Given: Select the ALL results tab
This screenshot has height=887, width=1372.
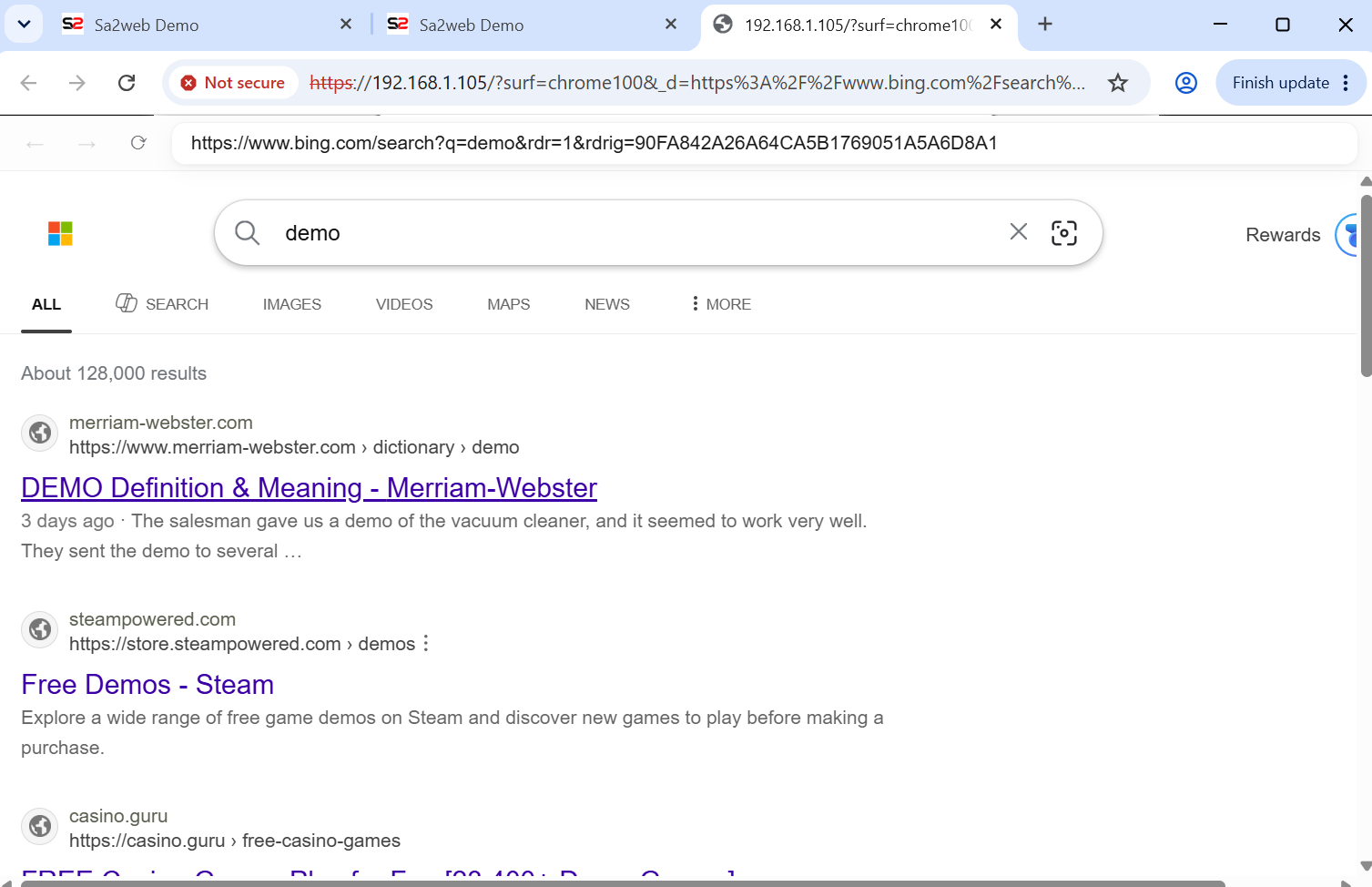Looking at the screenshot, I should (x=46, y=304).
